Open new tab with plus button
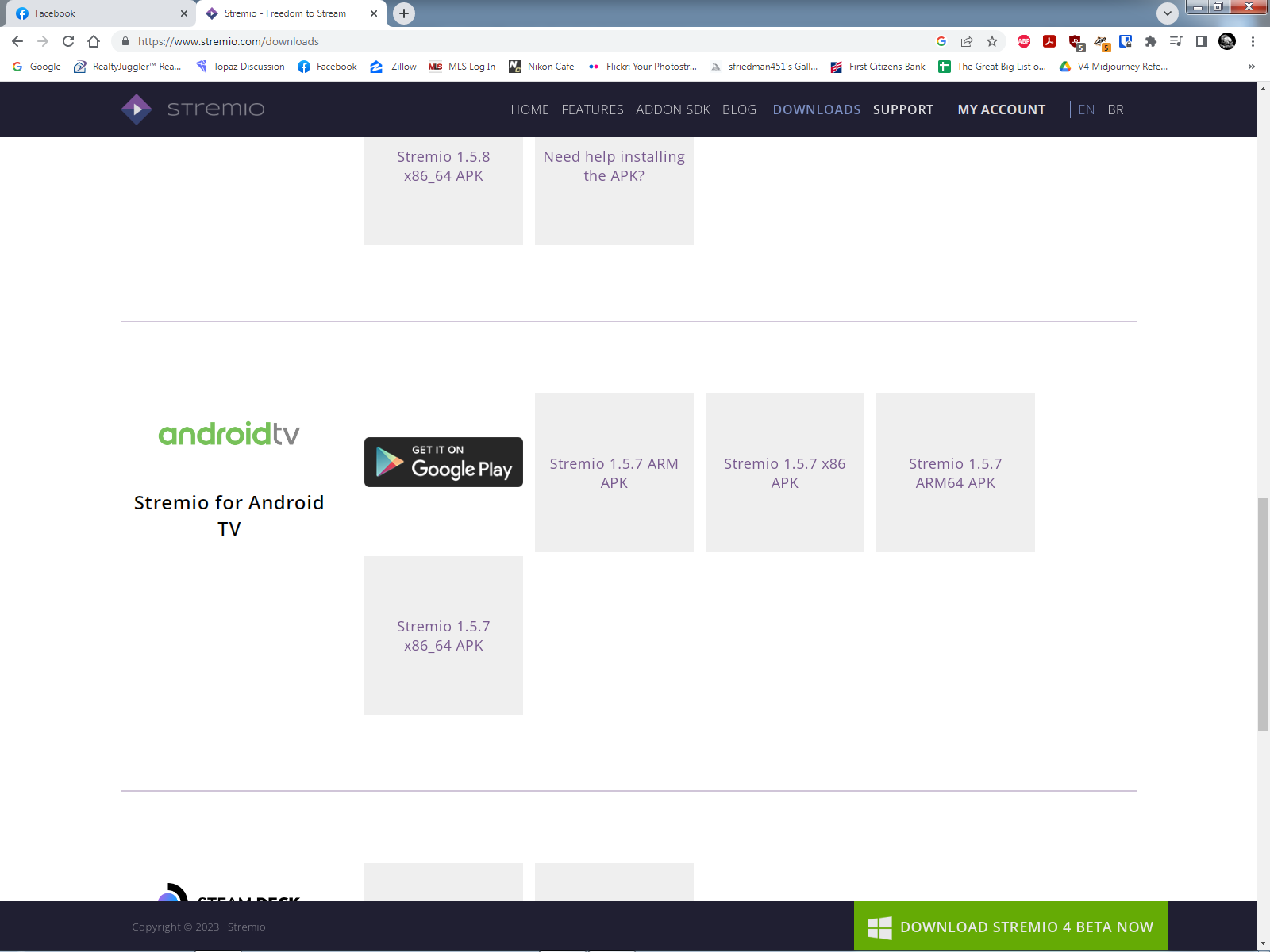The height and width of the screenshot is (952, 1270). [x=404, y=13]
